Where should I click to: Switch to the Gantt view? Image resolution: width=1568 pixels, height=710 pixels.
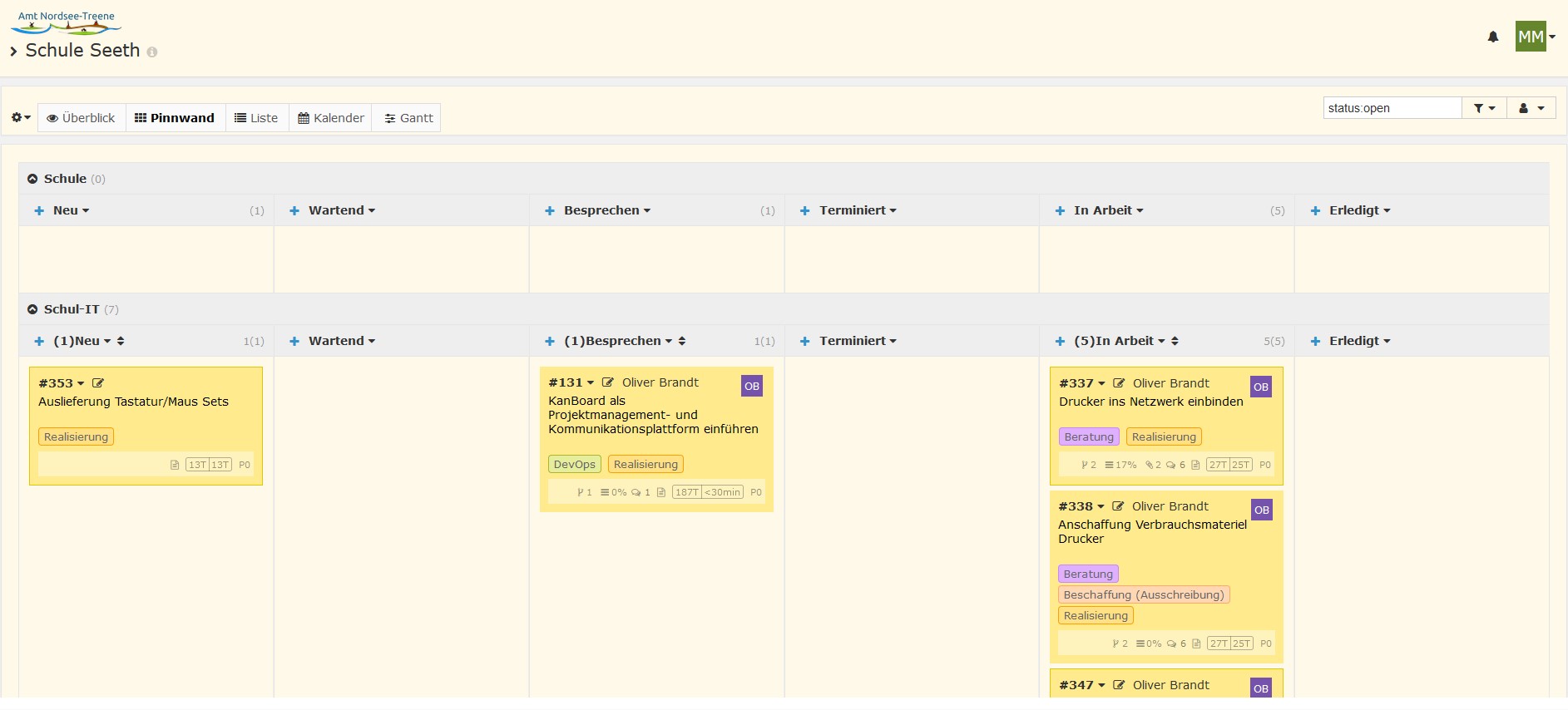click(408, 118)
